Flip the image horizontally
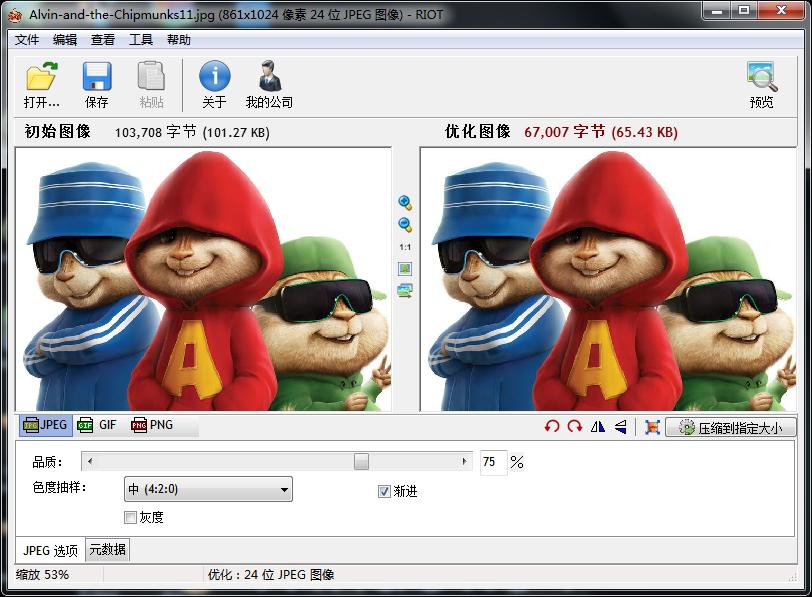Viewport: 812px width, 597px height. coord(598,427)
